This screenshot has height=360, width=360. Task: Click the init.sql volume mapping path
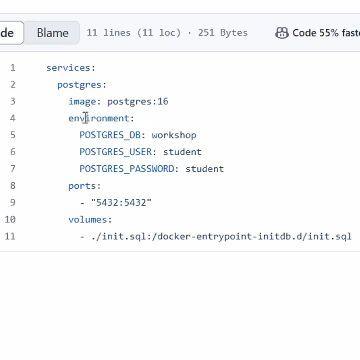(221, 236)
